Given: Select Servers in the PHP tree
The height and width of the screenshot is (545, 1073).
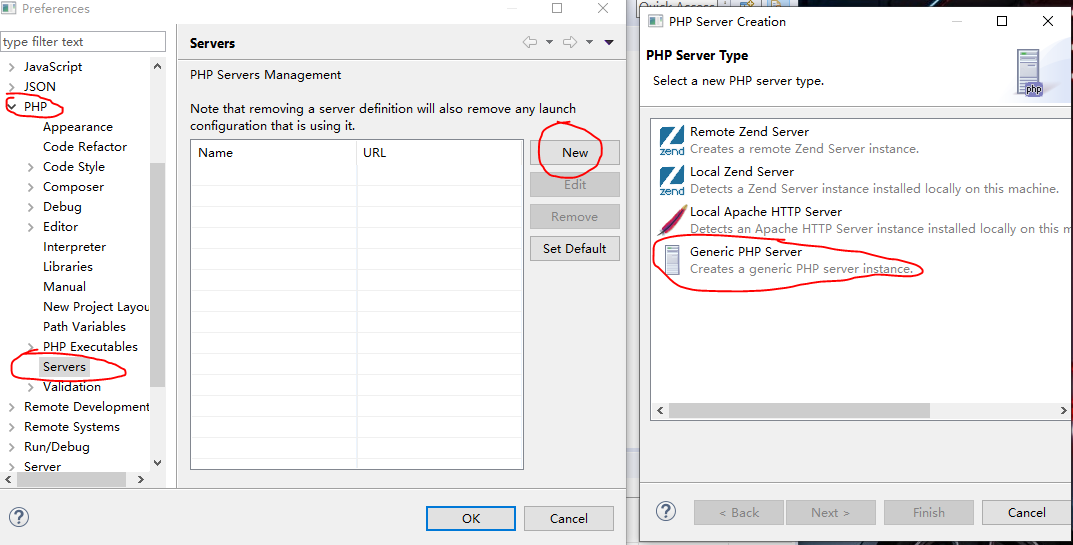Looking at the screenshot, I should pos(64,366).
